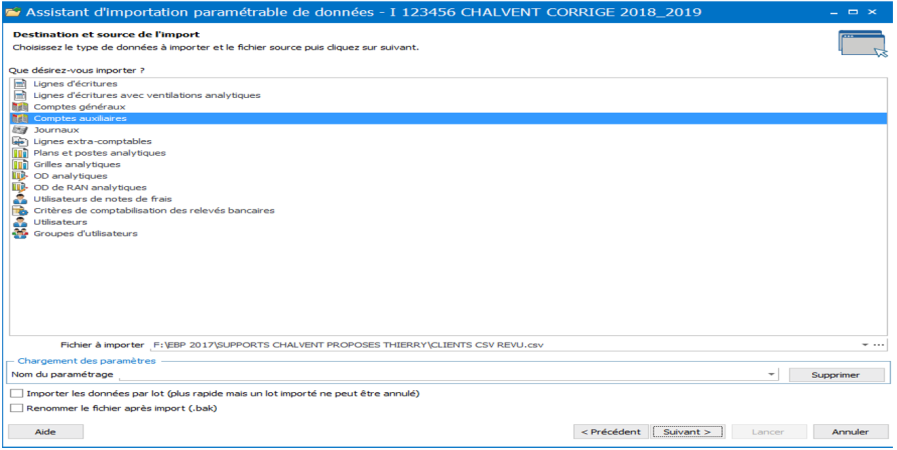Image resolution: width=897 pixels, height=450 pixels.
Task: Choose "Lignes extra-comptables" entry
Action: tap(93, 141)
